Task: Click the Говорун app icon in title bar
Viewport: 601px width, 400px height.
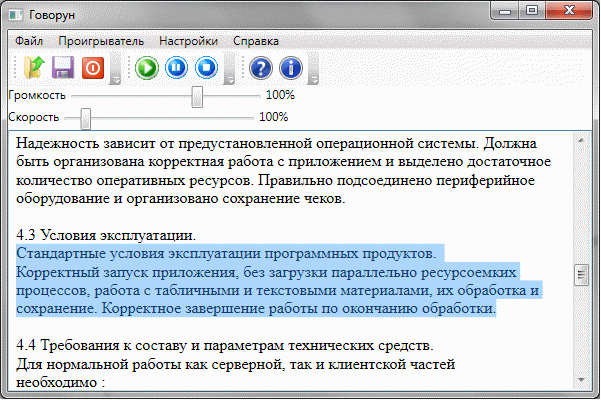Action: (x=16, y=15)
